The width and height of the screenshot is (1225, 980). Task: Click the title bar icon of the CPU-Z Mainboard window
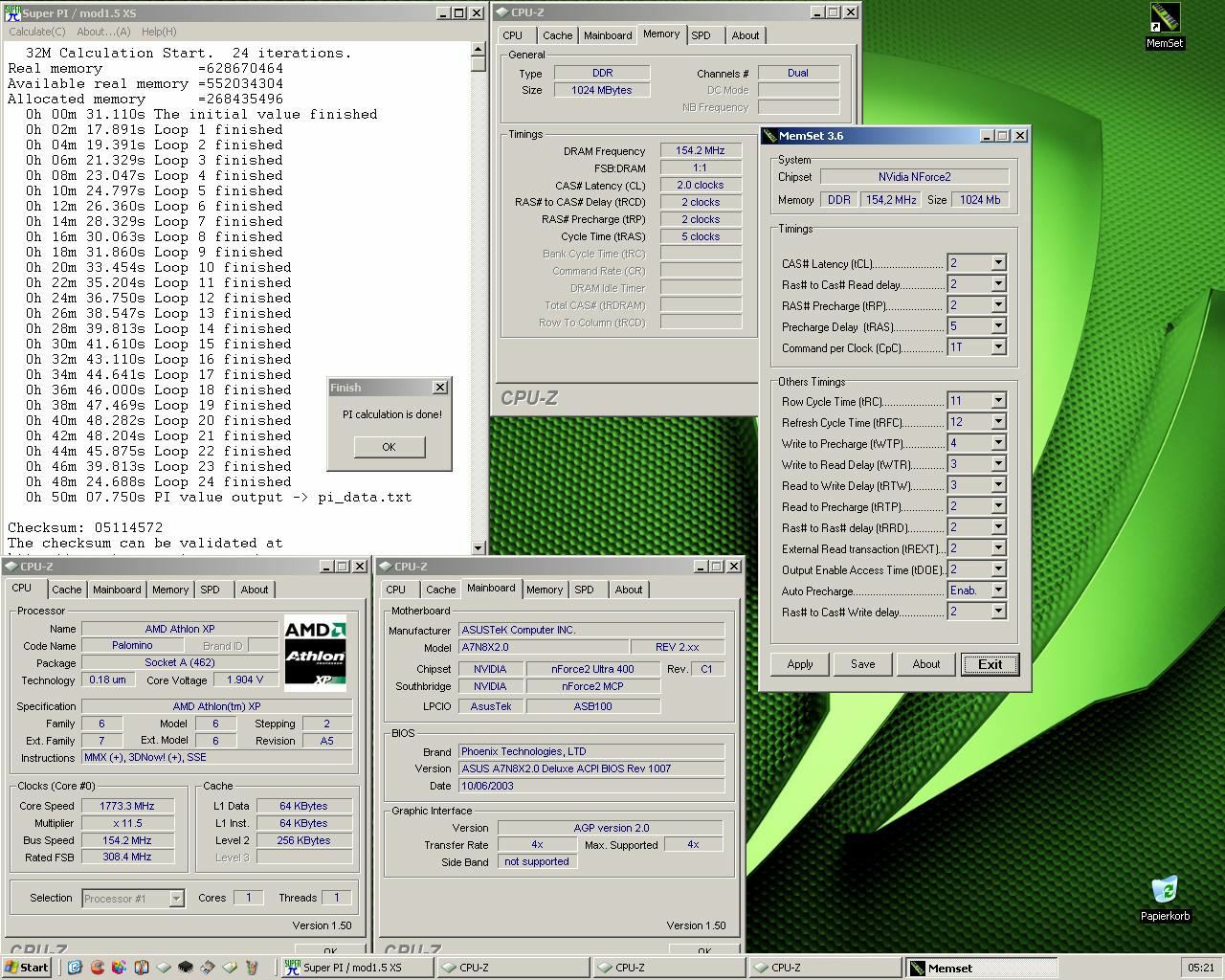coord(387,567)
